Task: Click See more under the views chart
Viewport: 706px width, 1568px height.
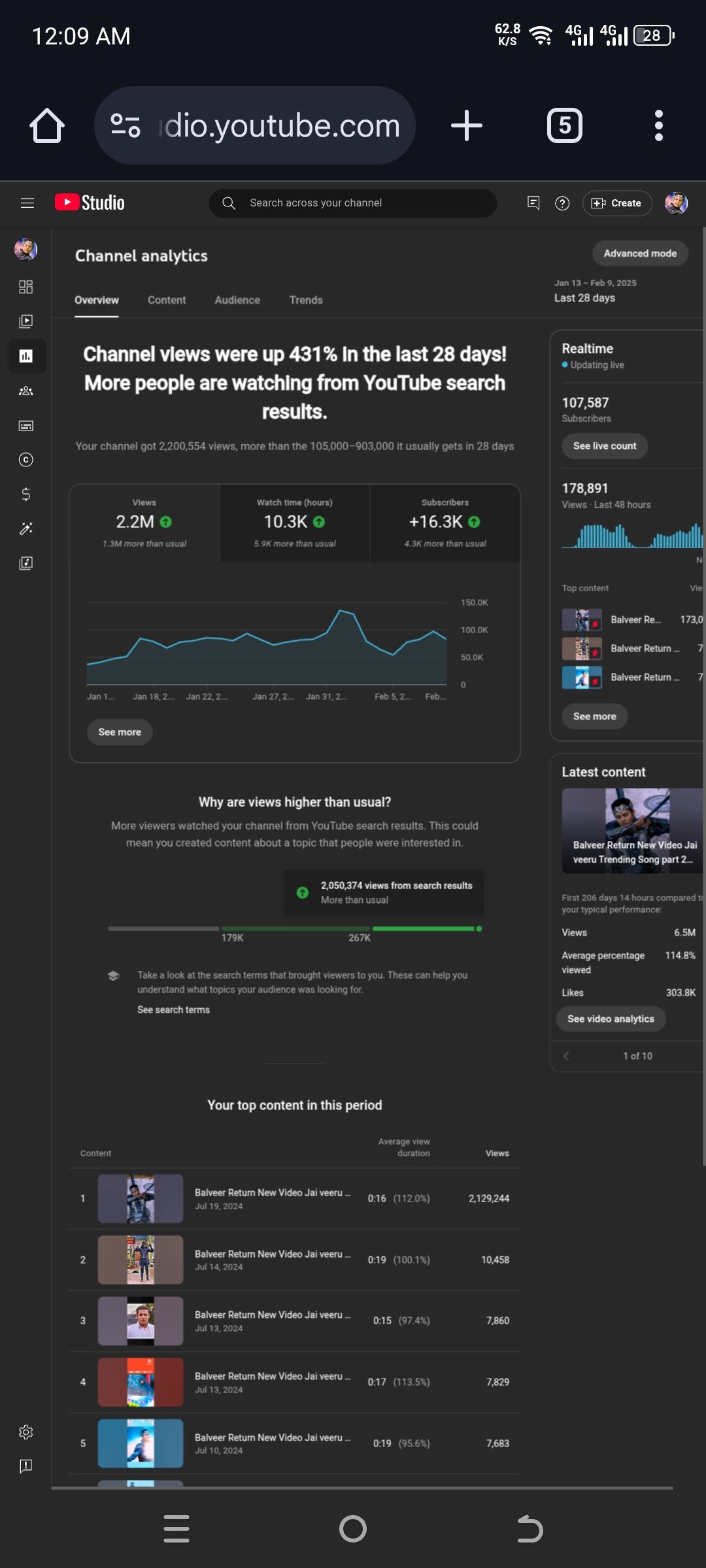Action: [x=120, y=732]
